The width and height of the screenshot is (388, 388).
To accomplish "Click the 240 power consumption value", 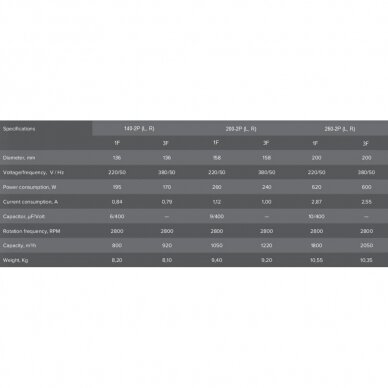I will pos(267,187).
